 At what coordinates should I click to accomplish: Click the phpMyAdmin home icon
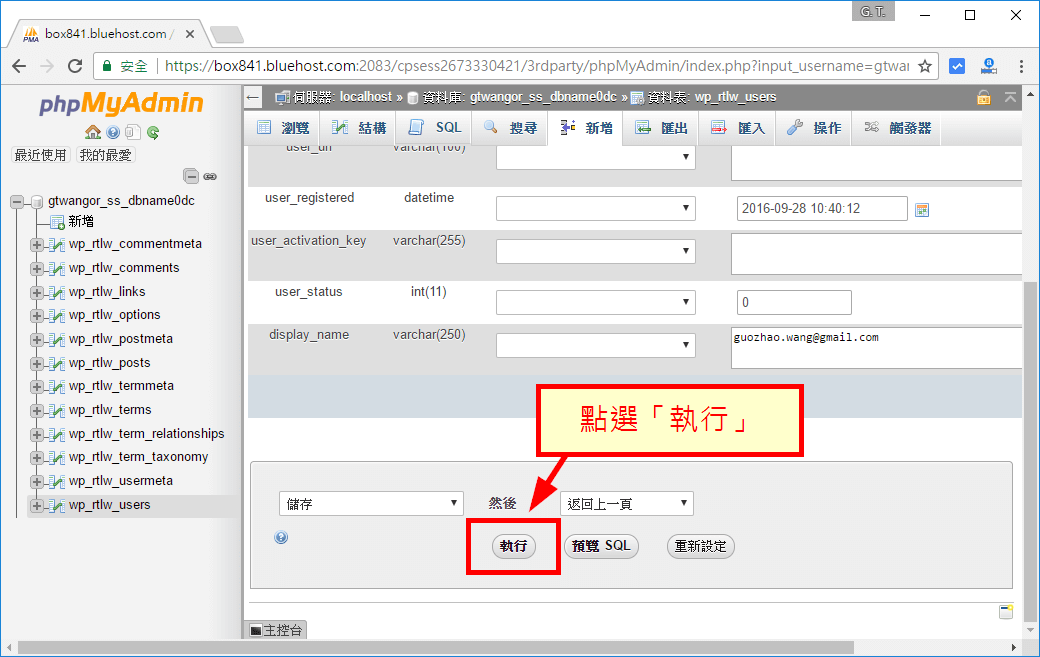click(95, 132)
